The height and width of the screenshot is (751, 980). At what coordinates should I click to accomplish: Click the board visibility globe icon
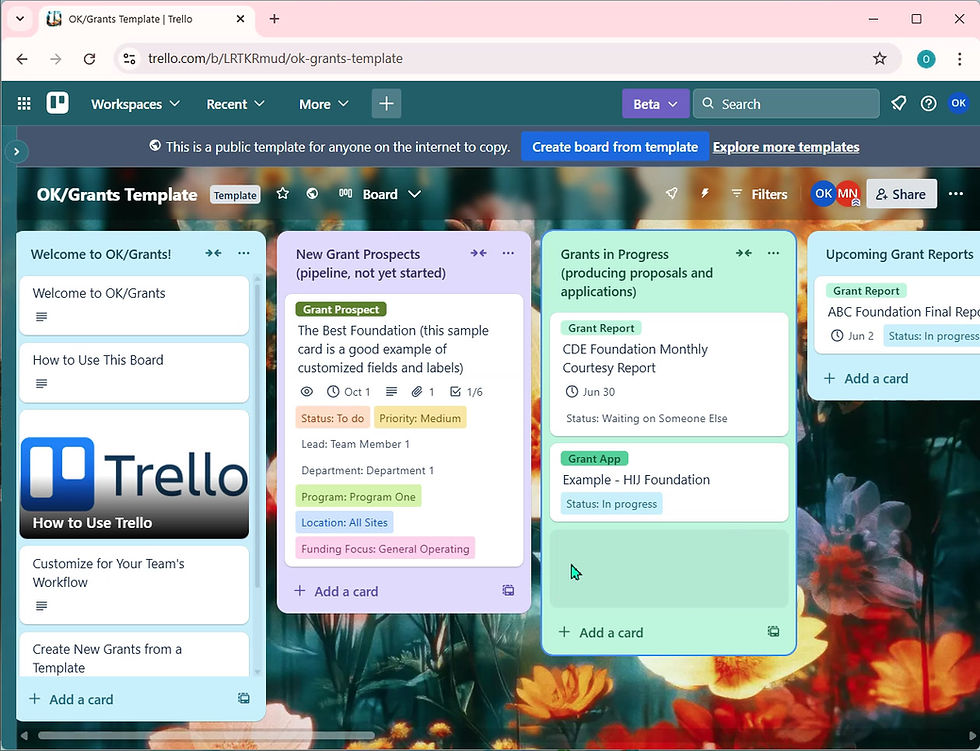(312, 194)
